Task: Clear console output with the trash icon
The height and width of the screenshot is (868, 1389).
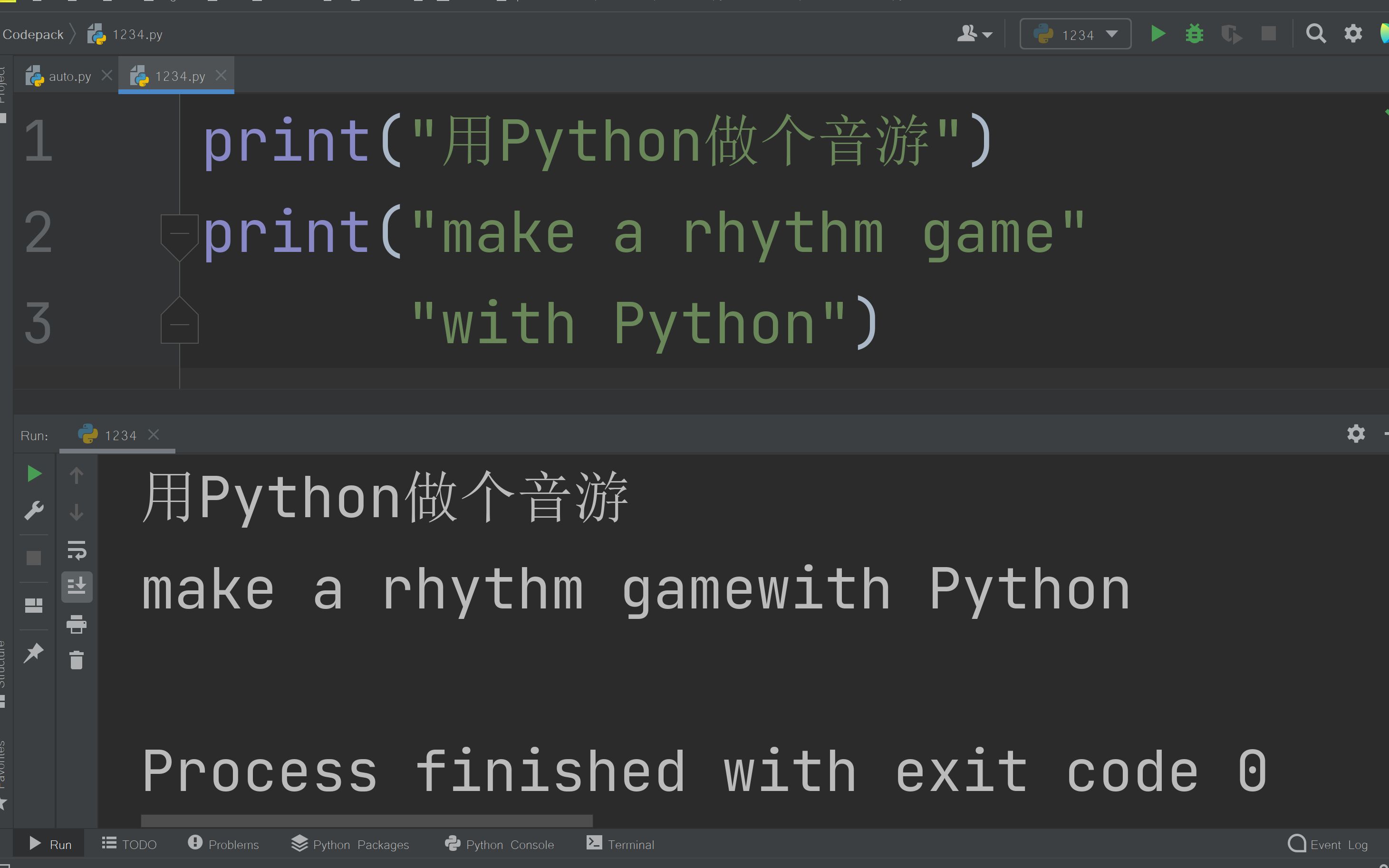Action: click(77, 660)
